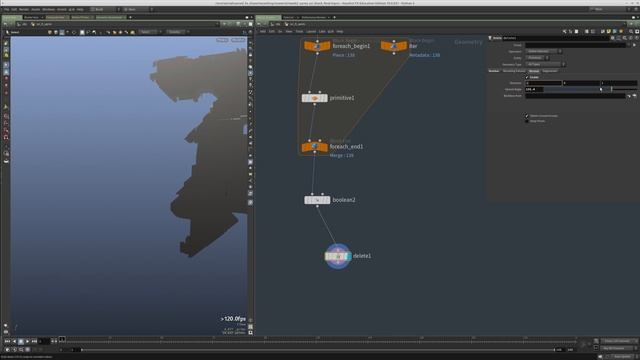Click the stop playback button
Viewport: 640px width, 360px height.
tap(21, 341)
